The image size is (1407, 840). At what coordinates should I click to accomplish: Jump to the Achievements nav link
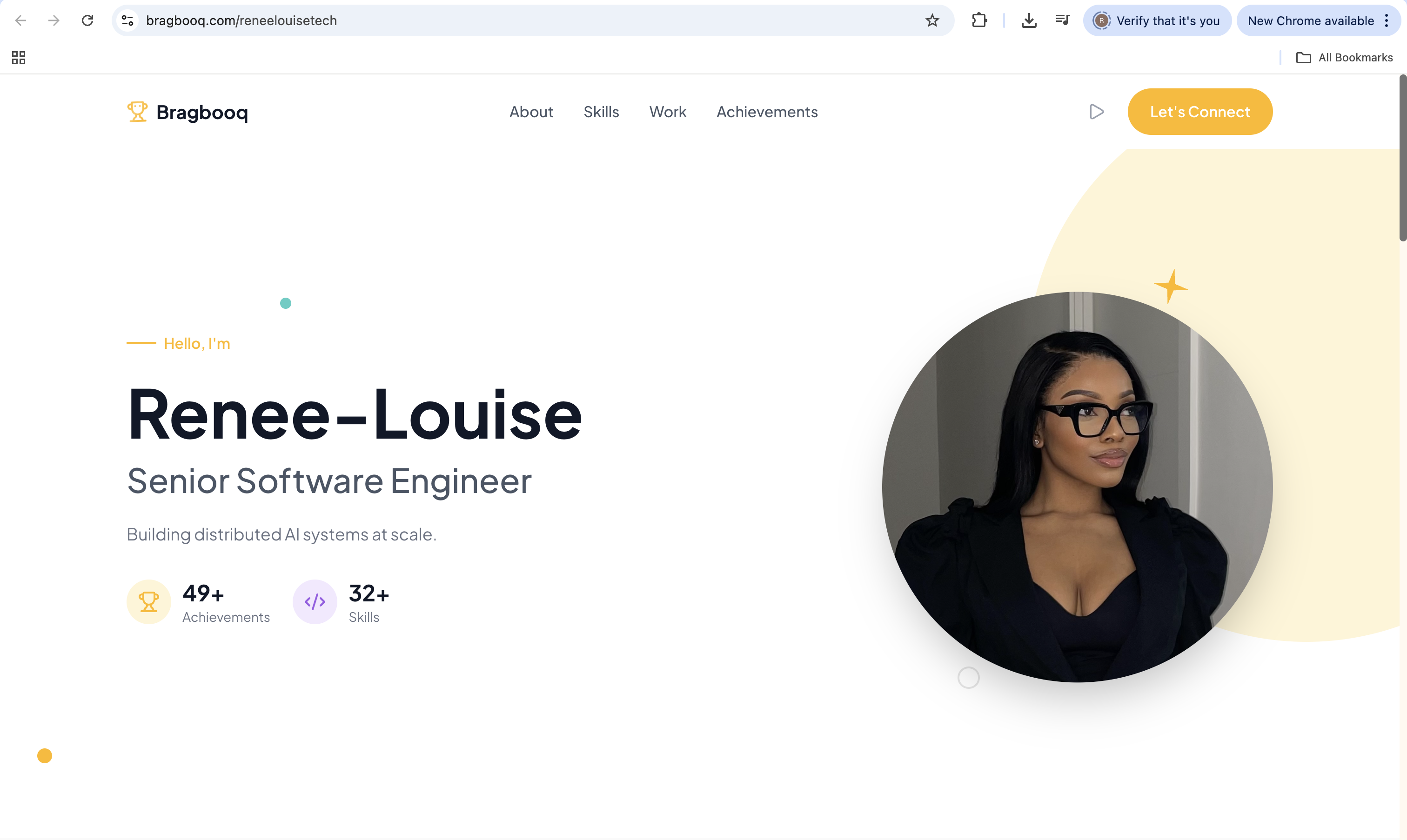(767, 112)
